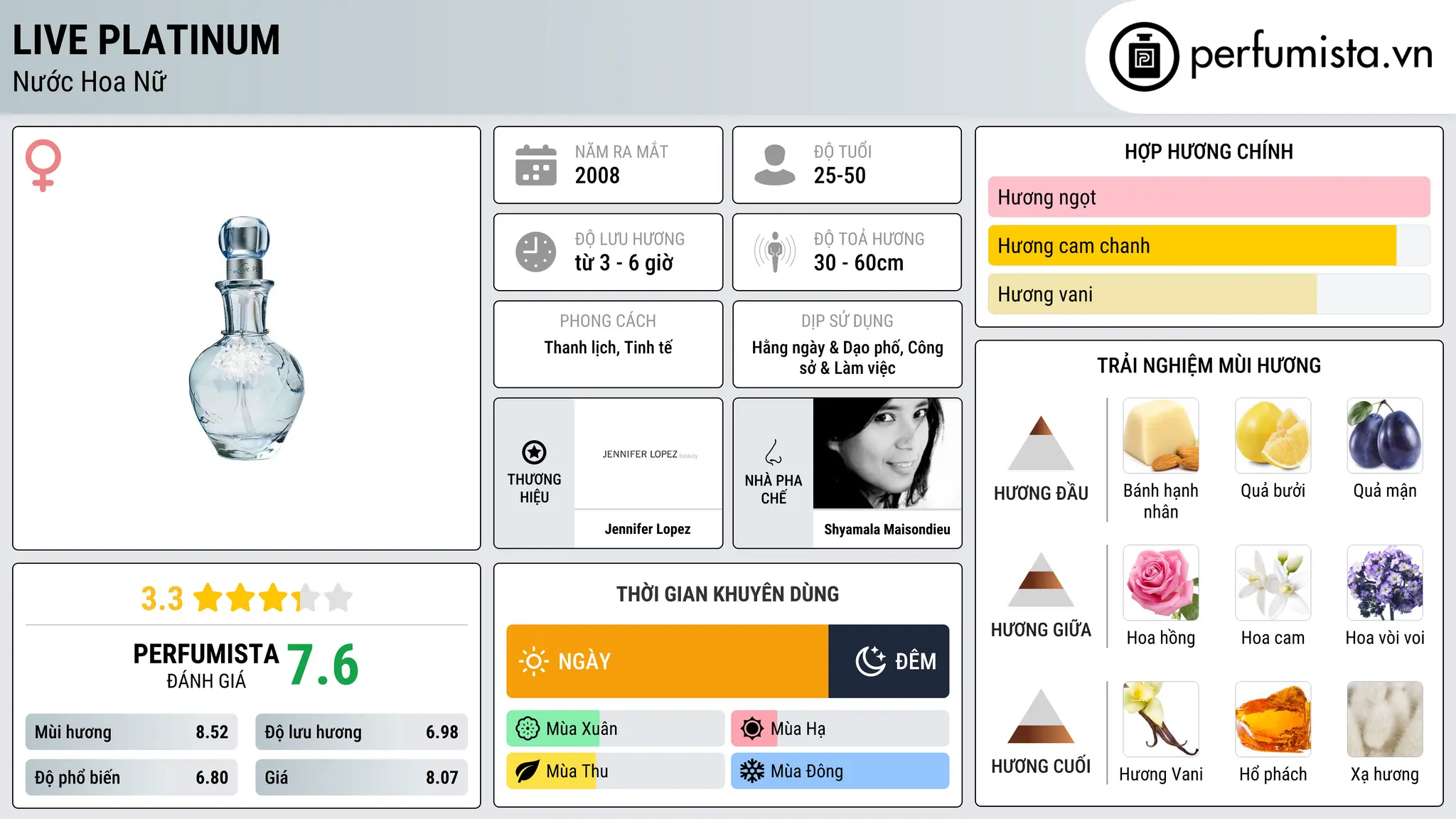This screenshot has width=1456, height=819.
Task: Open the Jennifer Lopez brand name link
Action: coord(648,529)
